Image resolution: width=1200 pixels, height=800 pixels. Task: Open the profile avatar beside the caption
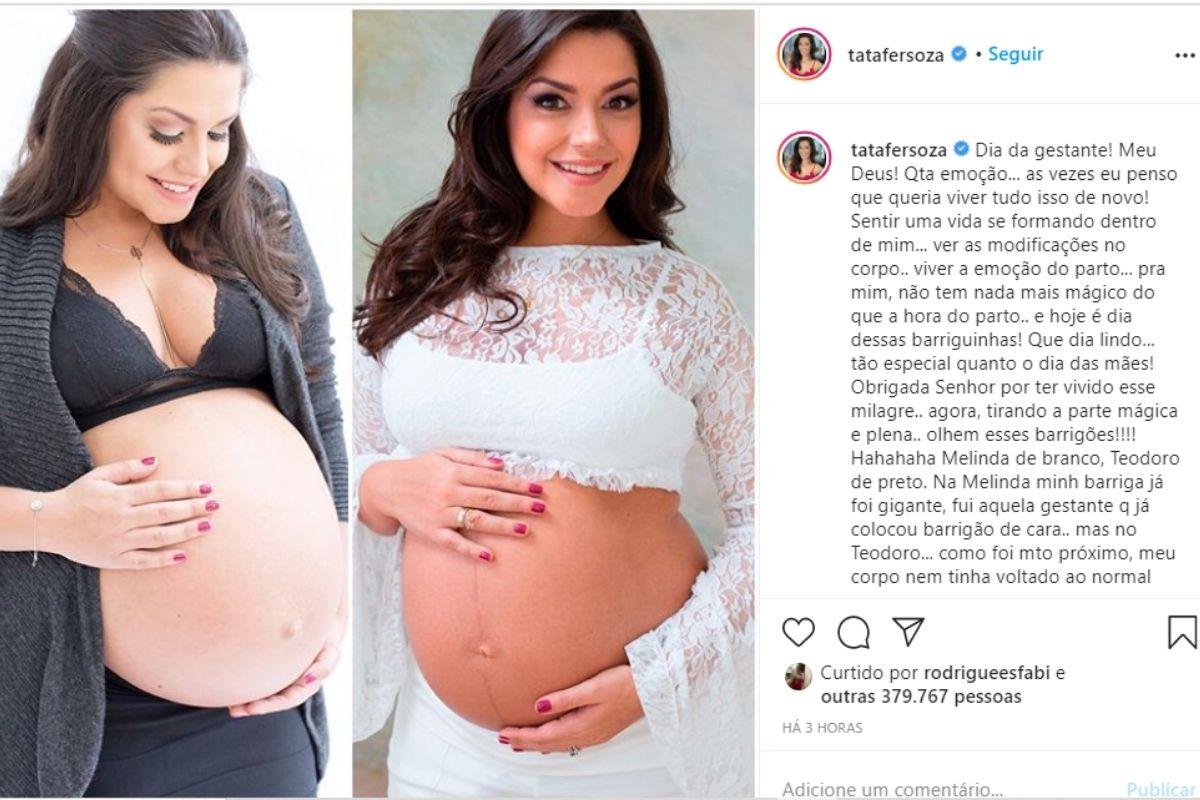coord(802,155)
